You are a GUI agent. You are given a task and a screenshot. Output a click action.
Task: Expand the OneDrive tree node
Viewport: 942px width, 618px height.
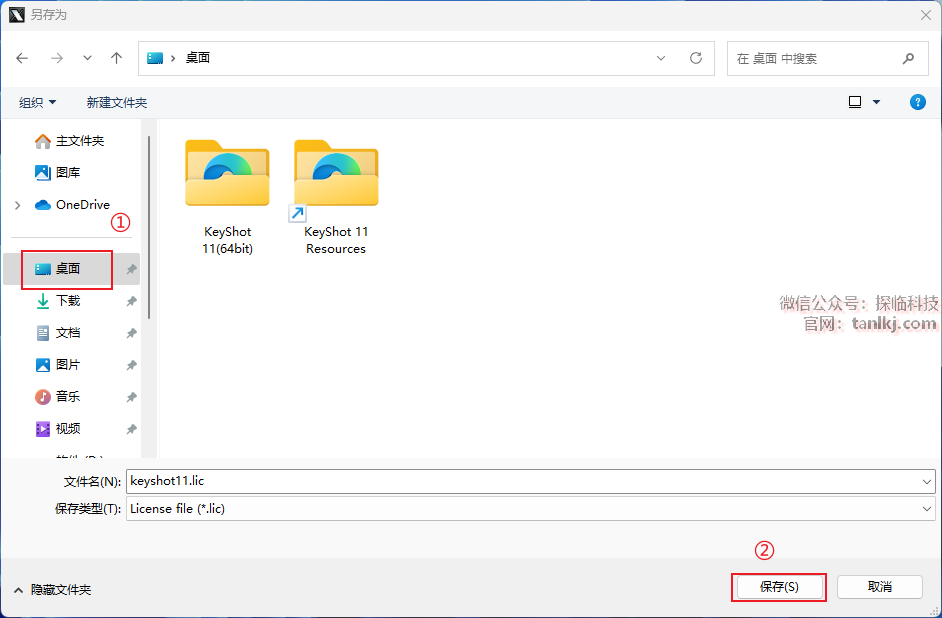(x=17, y=205)
